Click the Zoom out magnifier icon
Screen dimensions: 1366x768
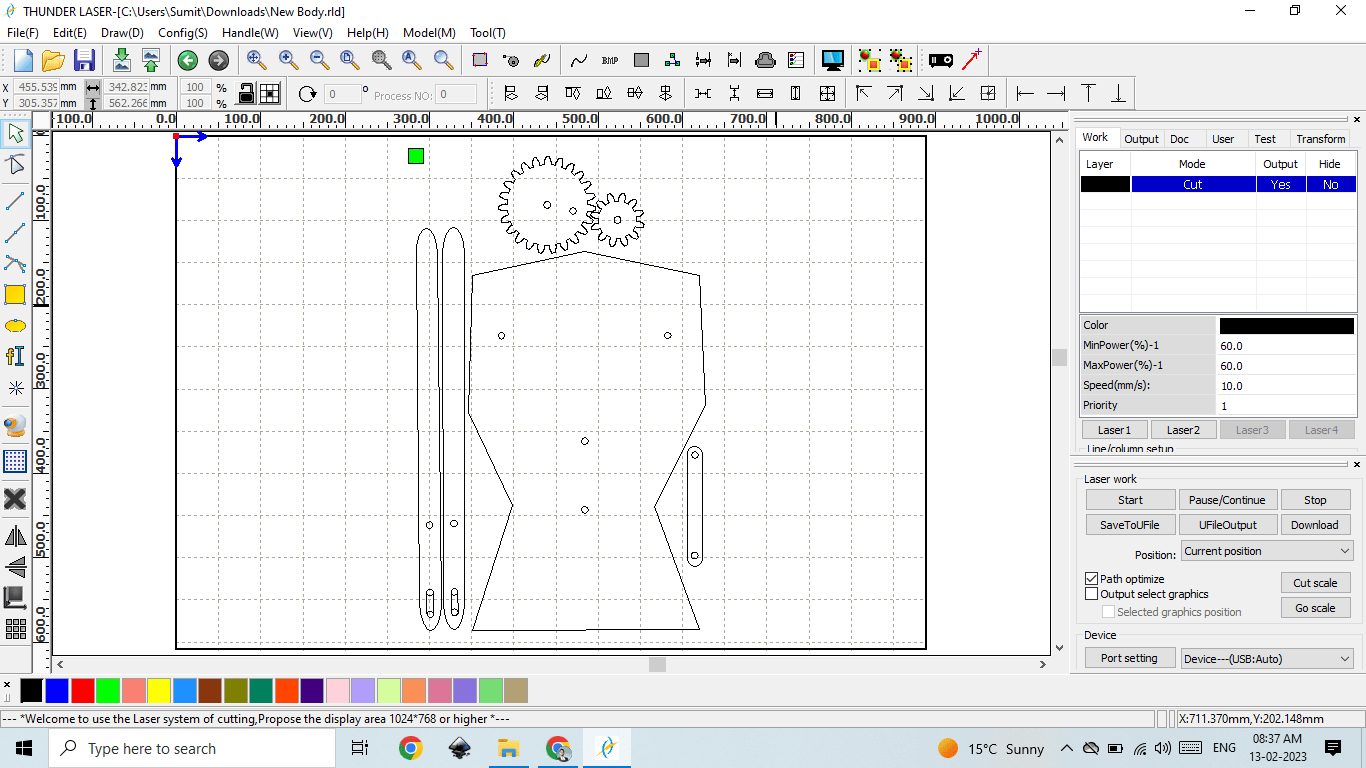pyautogui.click(x=319, y=60)
